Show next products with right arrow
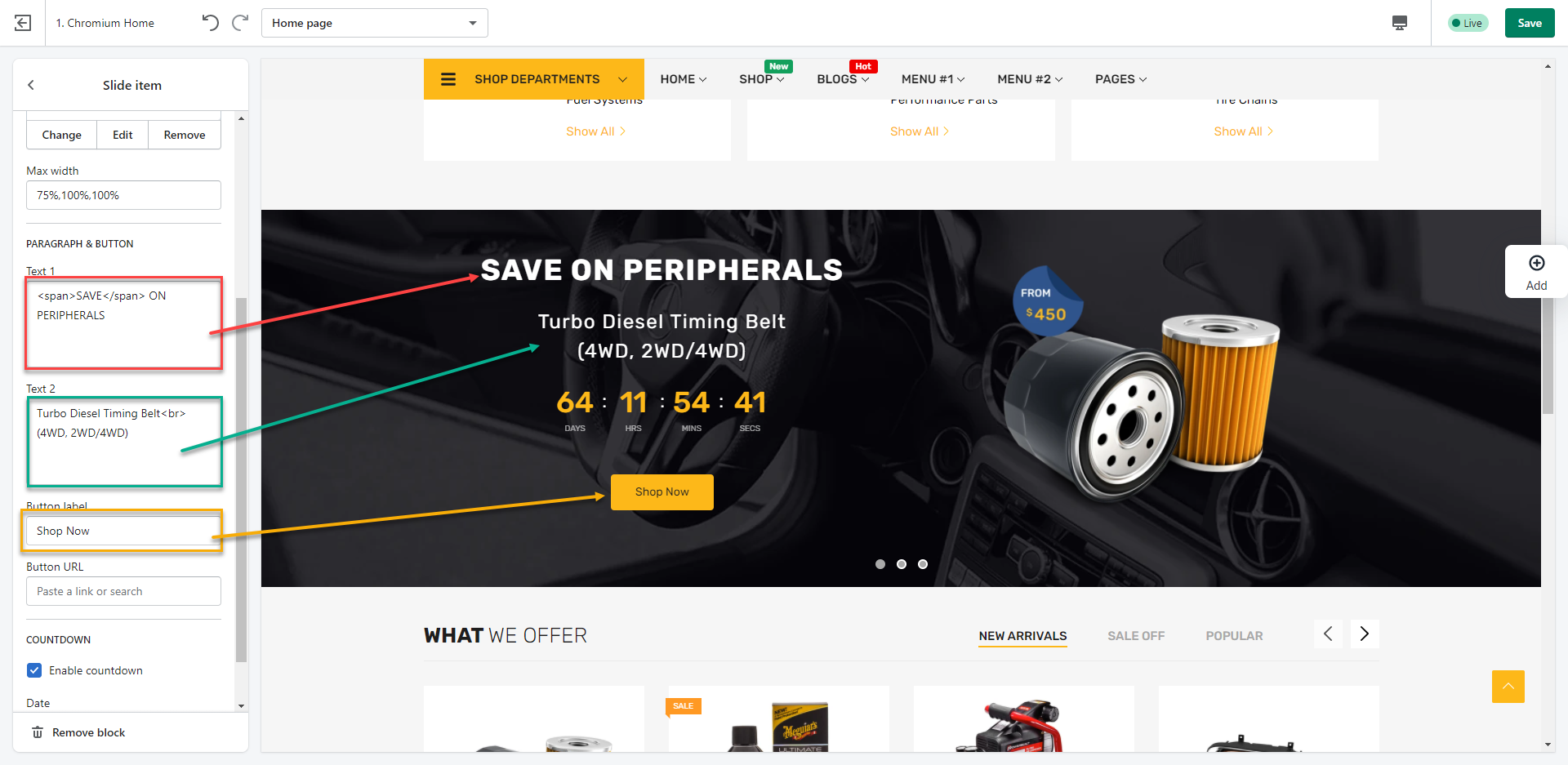 pos(1365,634)
